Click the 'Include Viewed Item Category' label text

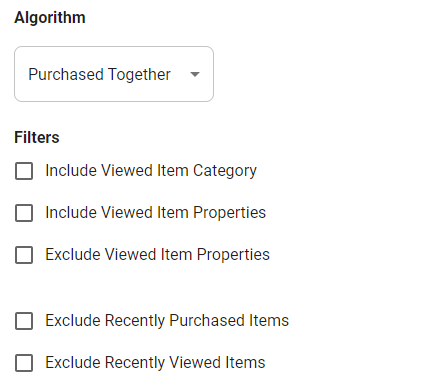(x=151, y=171)
